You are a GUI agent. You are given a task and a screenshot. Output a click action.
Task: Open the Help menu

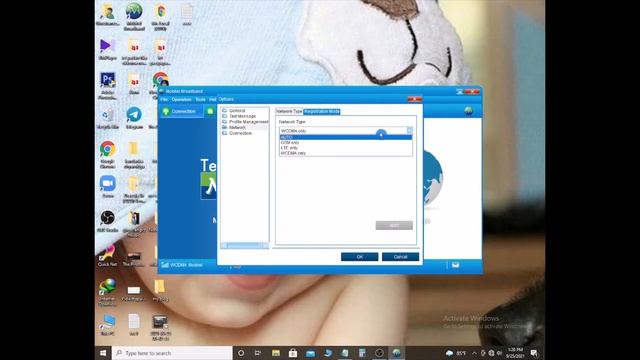tap(212, 100)
